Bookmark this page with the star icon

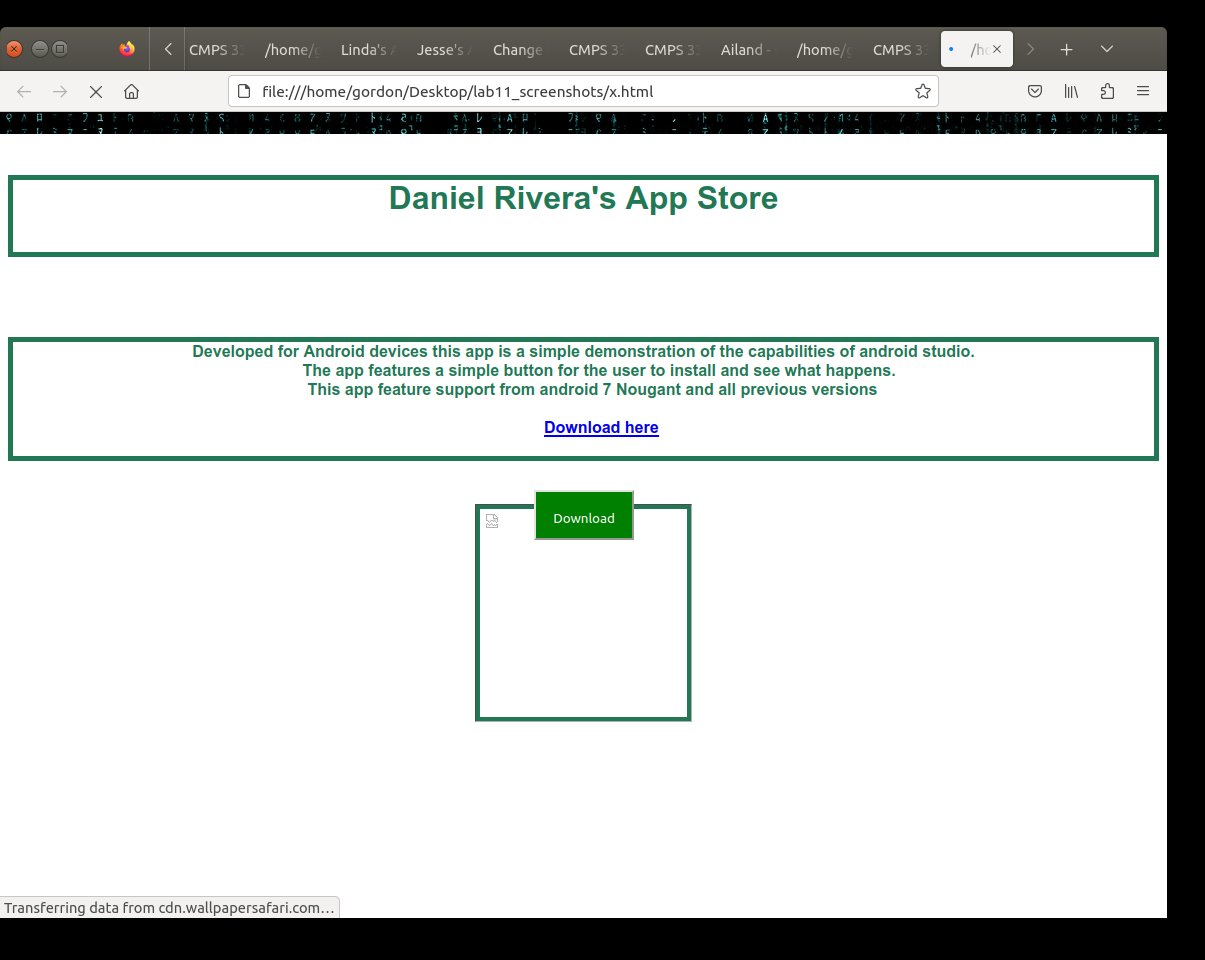click(922, 92)
